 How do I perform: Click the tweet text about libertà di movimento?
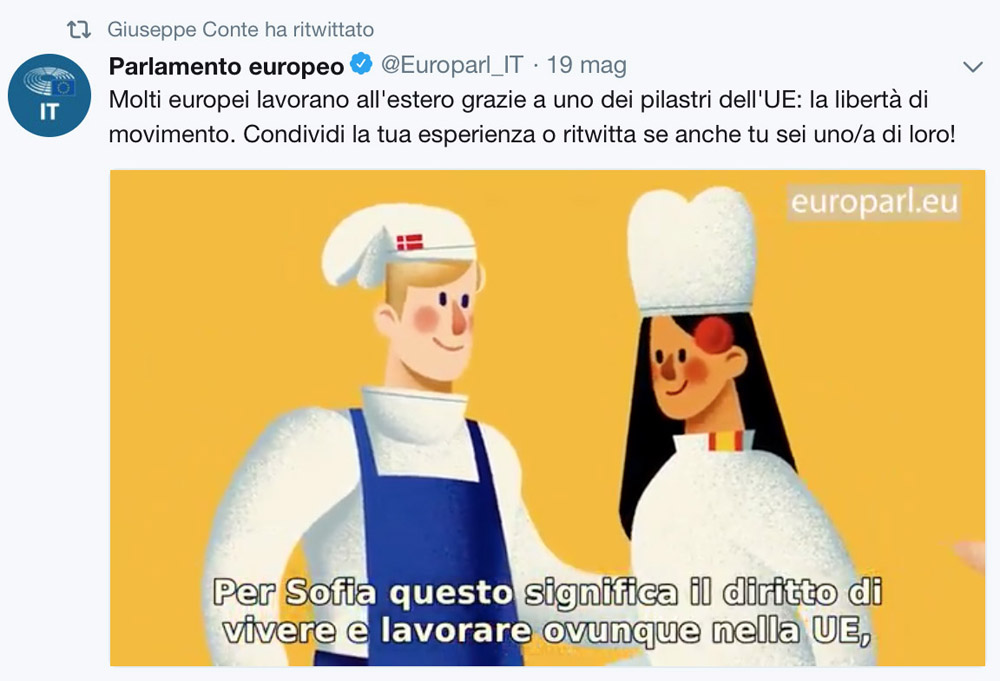point(532,117)
